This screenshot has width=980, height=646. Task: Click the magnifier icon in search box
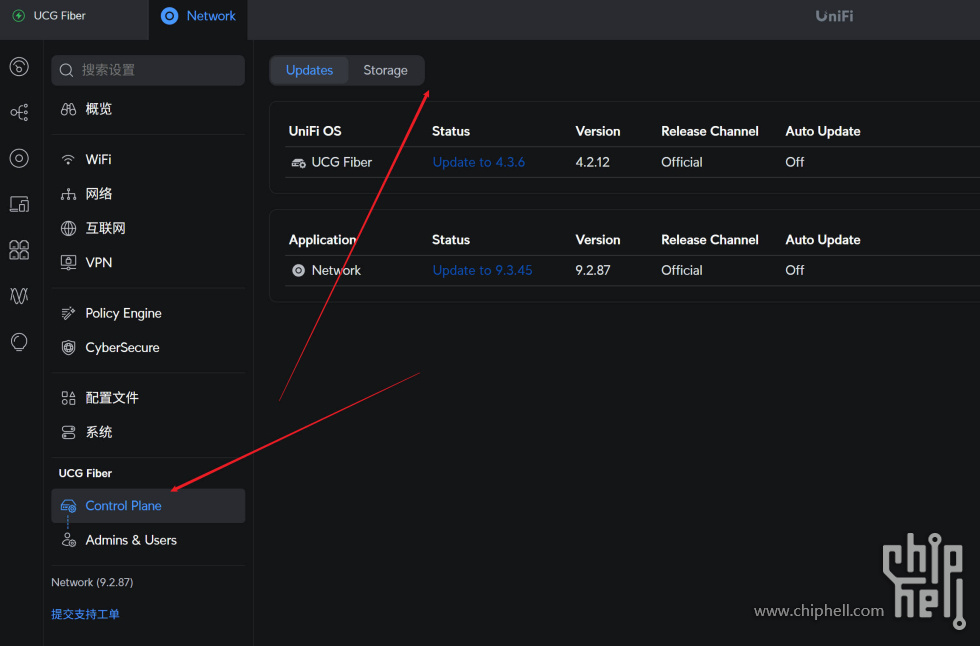click(x=66, y=70)
